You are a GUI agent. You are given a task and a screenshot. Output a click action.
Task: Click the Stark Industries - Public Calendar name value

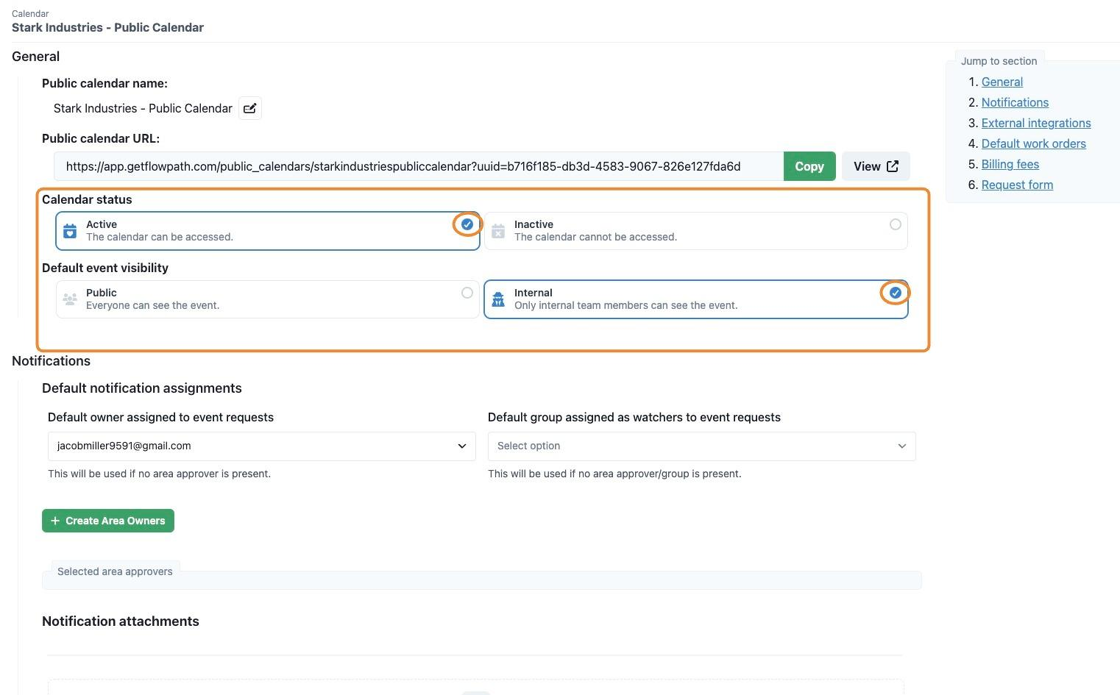click(x=143, y=109)
